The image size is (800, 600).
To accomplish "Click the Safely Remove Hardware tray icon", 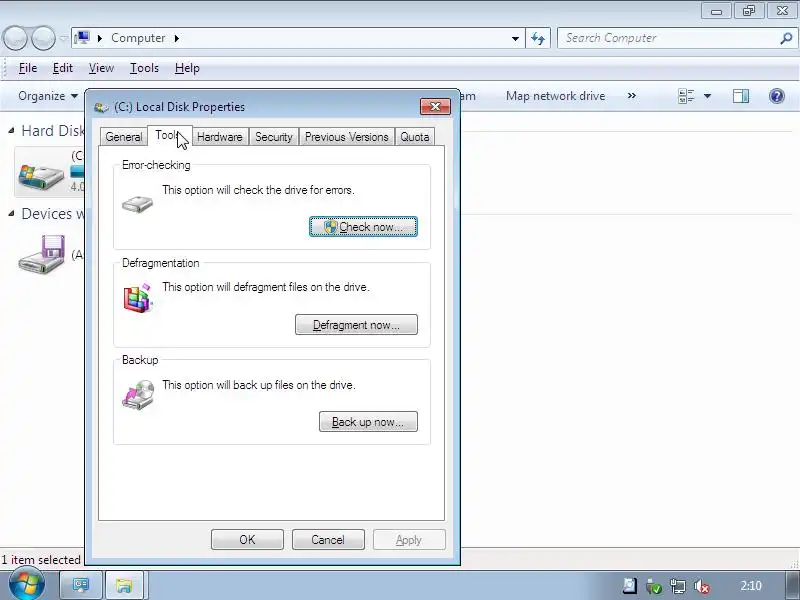I will tap(653, 586).
